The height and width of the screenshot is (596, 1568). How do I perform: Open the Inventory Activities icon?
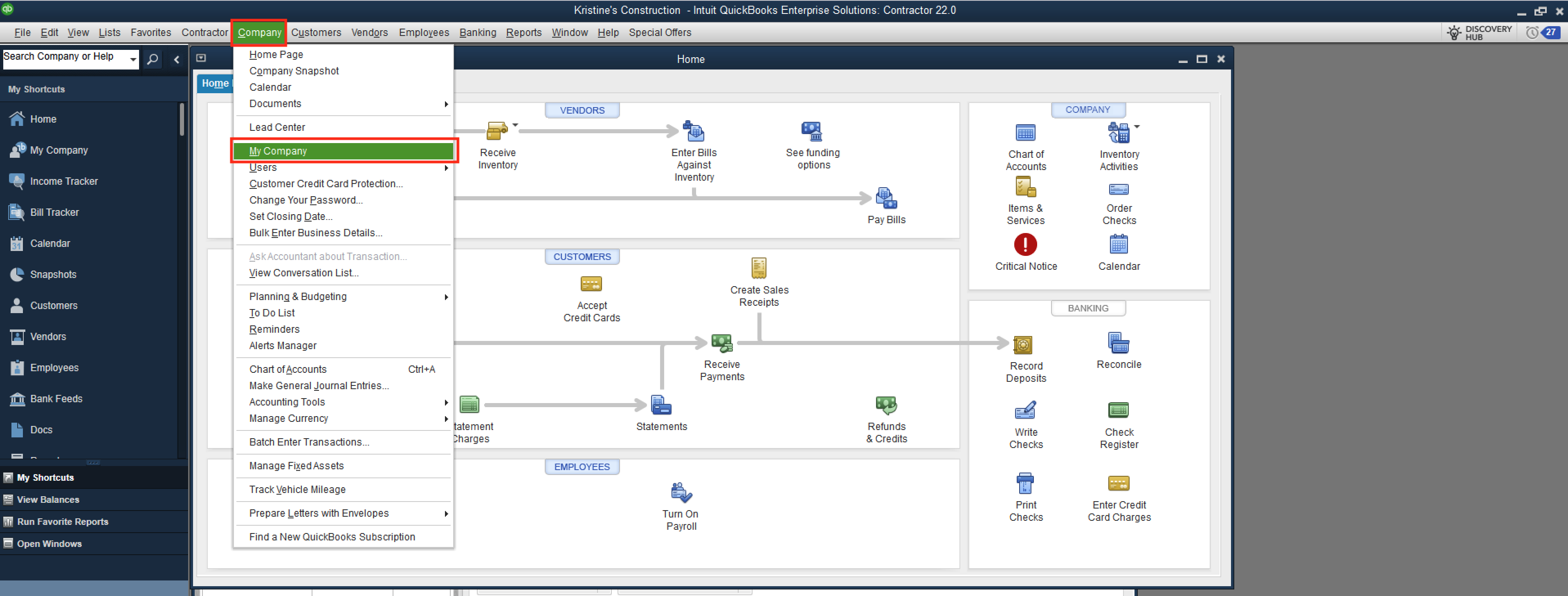(1118, 132)
